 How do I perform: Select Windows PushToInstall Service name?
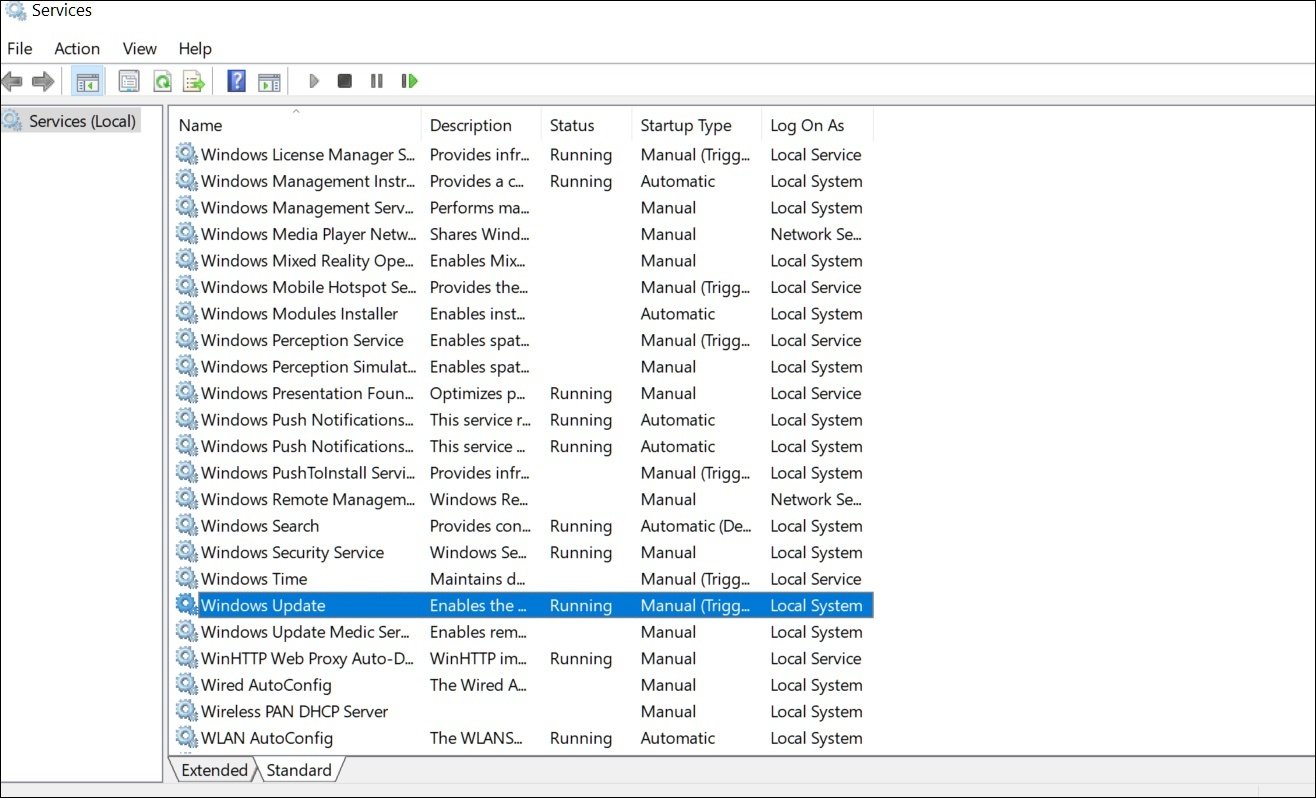point(308,473)
